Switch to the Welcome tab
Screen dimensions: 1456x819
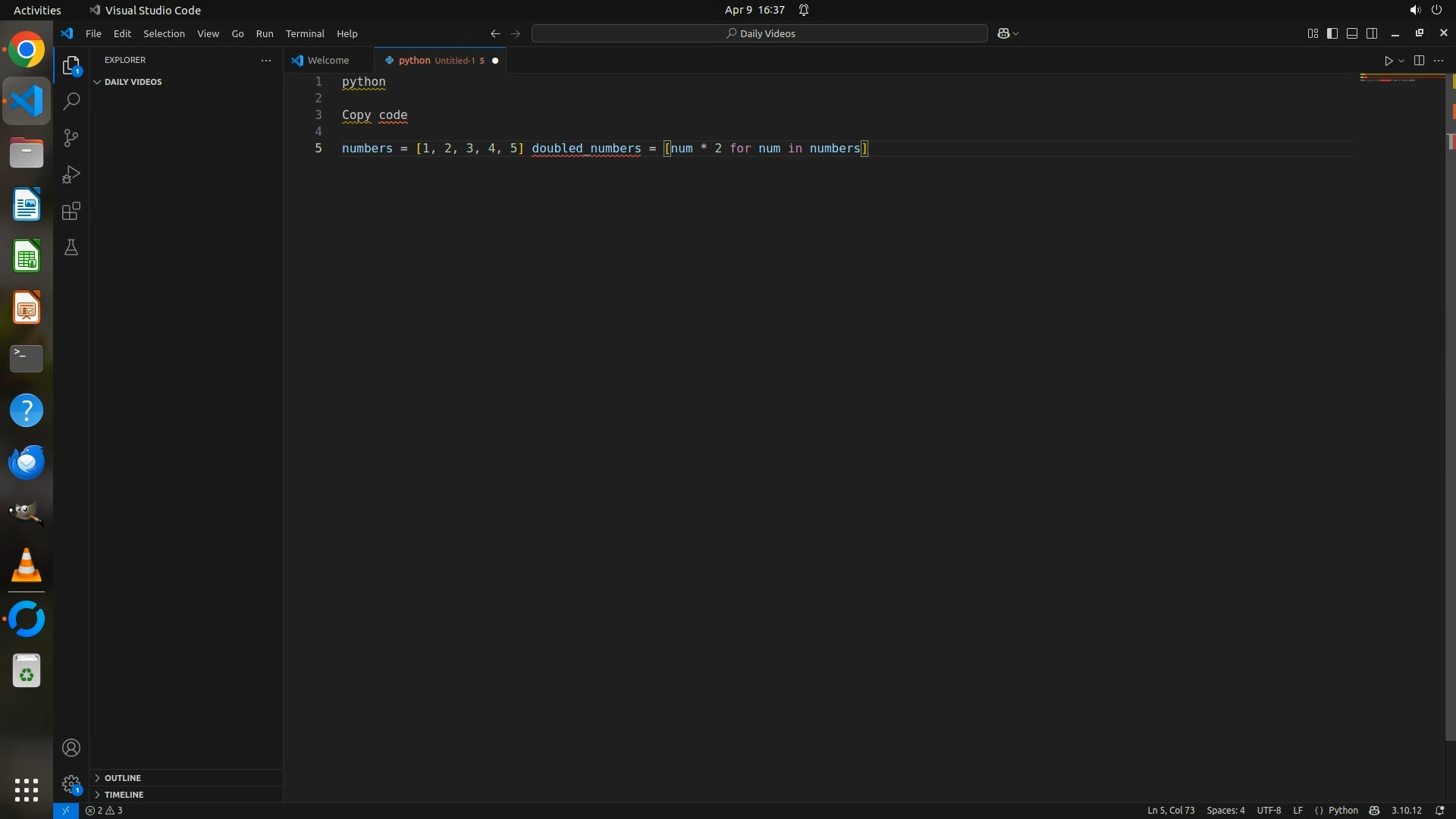coord(328,61)
